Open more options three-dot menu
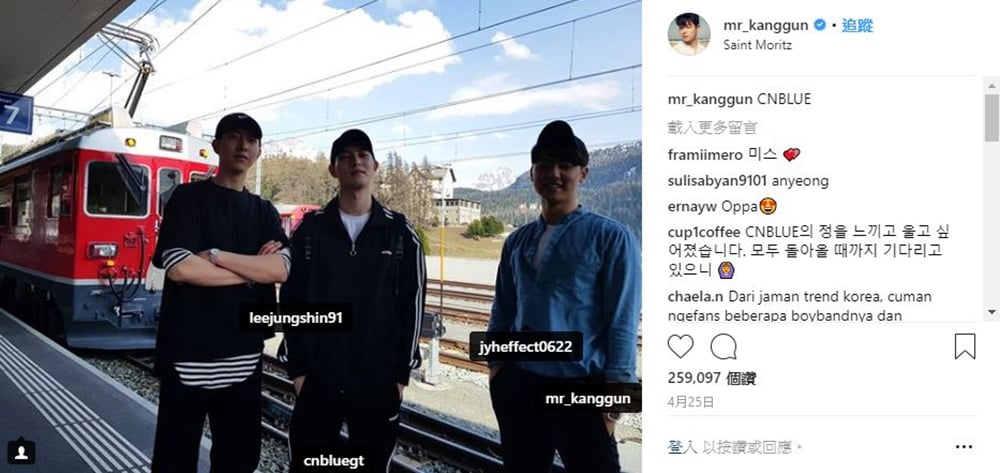Screen dimensions: 1000x473 pos(964,447)
